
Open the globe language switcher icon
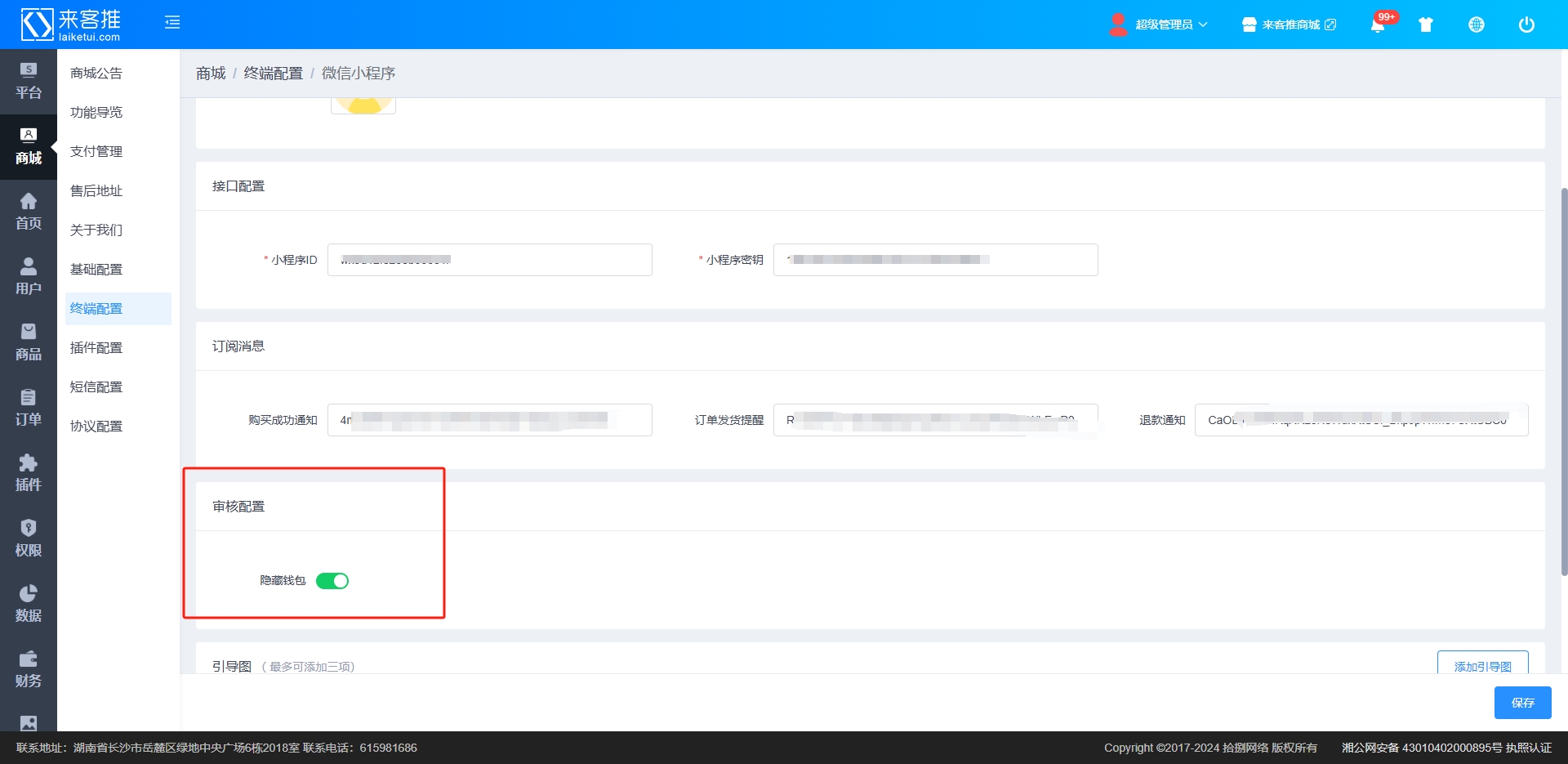tap(1477, 25)
